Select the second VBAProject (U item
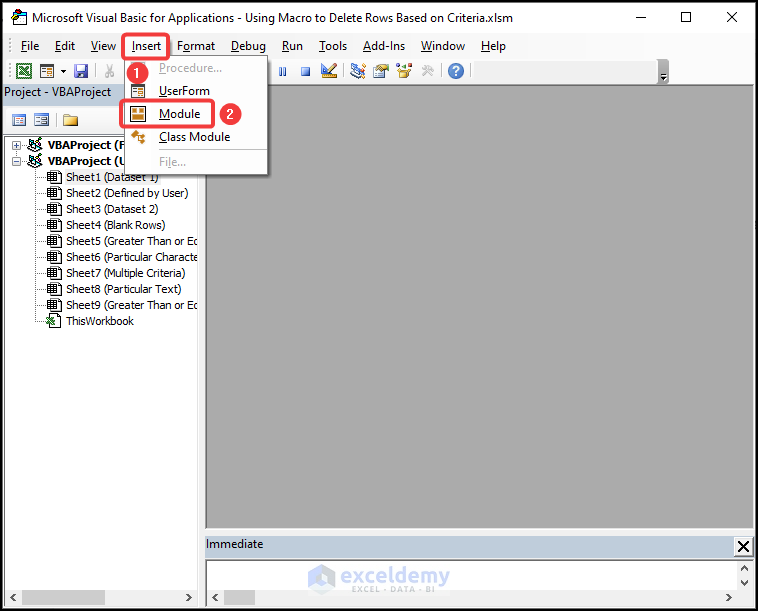Screen dimensions: 758x611 point(86,161)
